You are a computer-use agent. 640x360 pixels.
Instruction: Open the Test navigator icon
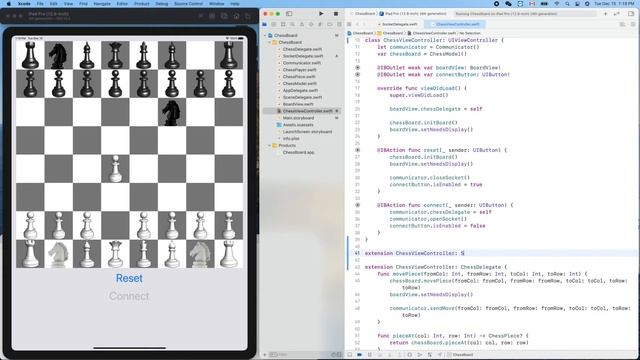[x=311, y=24]
